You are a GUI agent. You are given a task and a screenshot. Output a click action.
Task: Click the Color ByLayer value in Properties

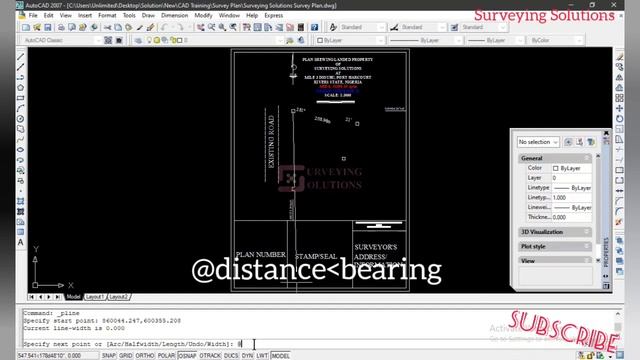coord(571,168)
